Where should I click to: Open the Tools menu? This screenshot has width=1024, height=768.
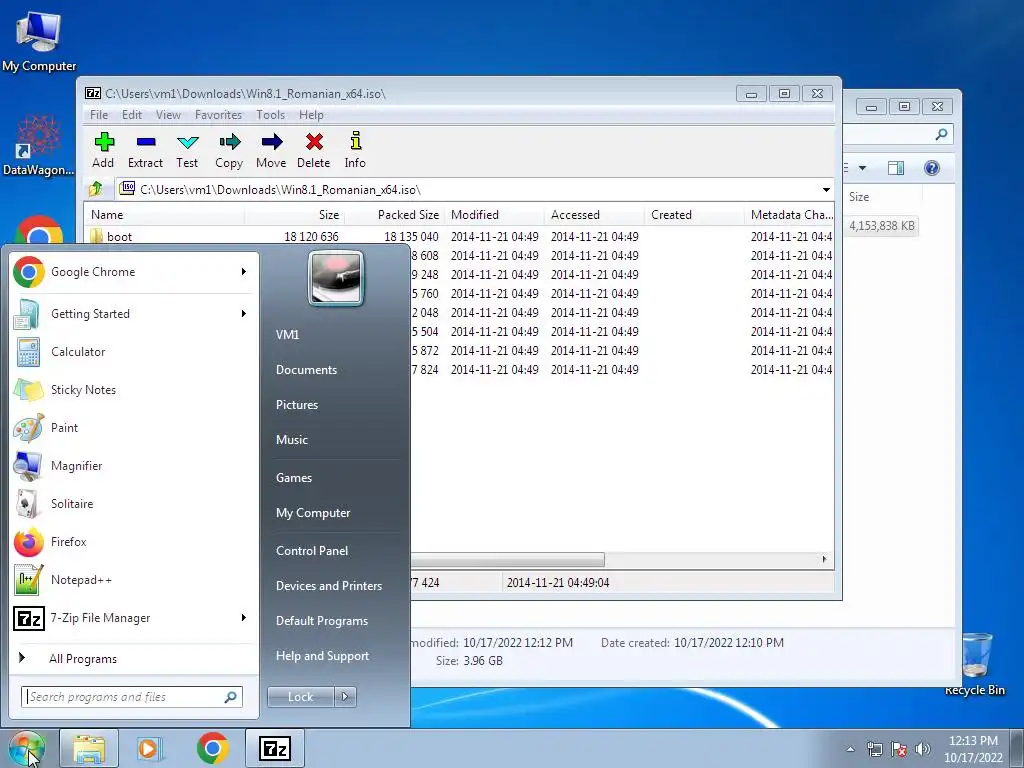(x=270, y=115)
